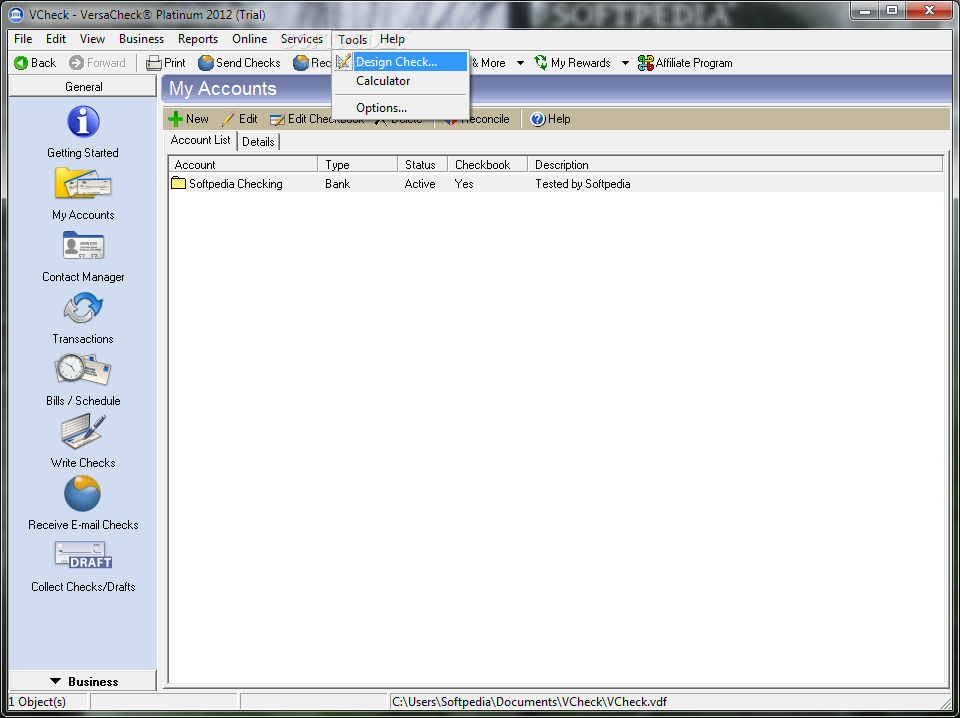The height and width of the screenshot is (718, 960).
Task: Click the Forward toolbar button
Action: point(97,62)
